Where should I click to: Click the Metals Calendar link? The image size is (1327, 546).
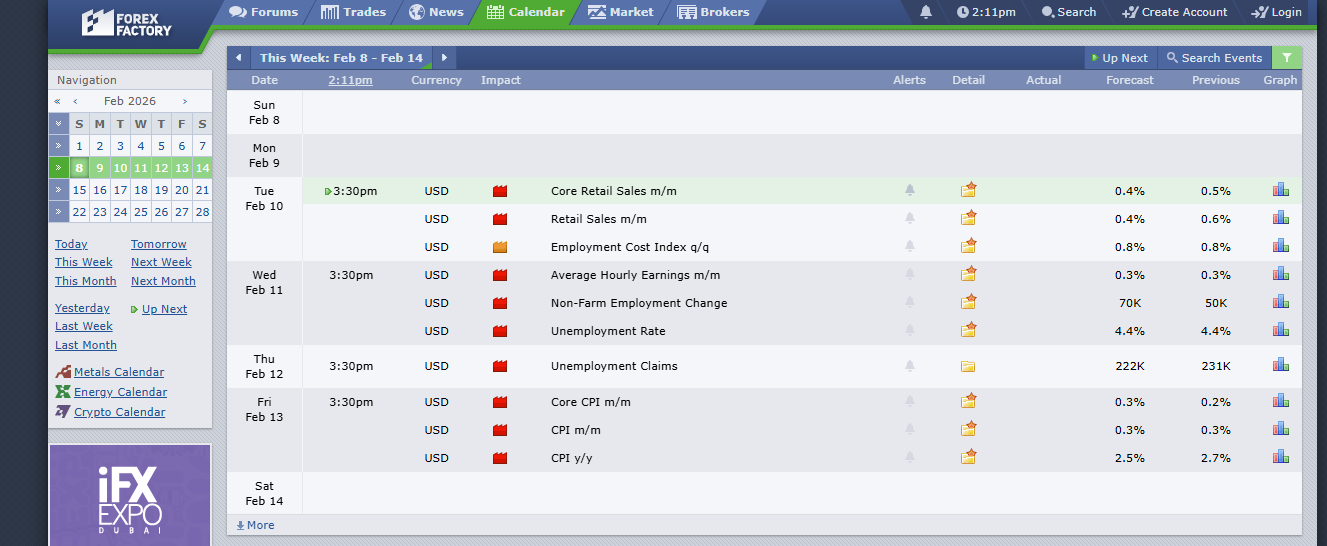point(119,372)
